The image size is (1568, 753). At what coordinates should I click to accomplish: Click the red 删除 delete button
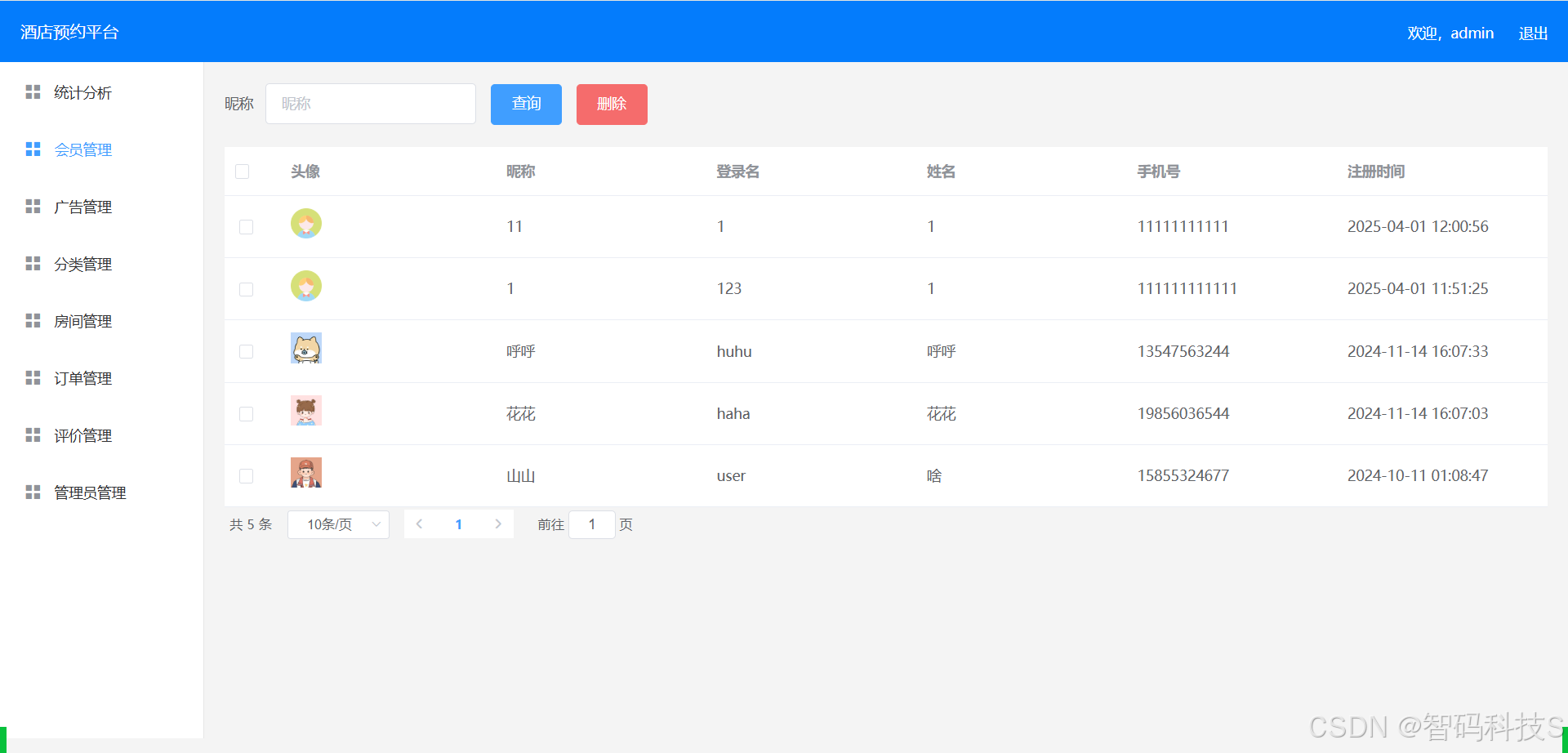pyautogui.click(x=611, y=104)
